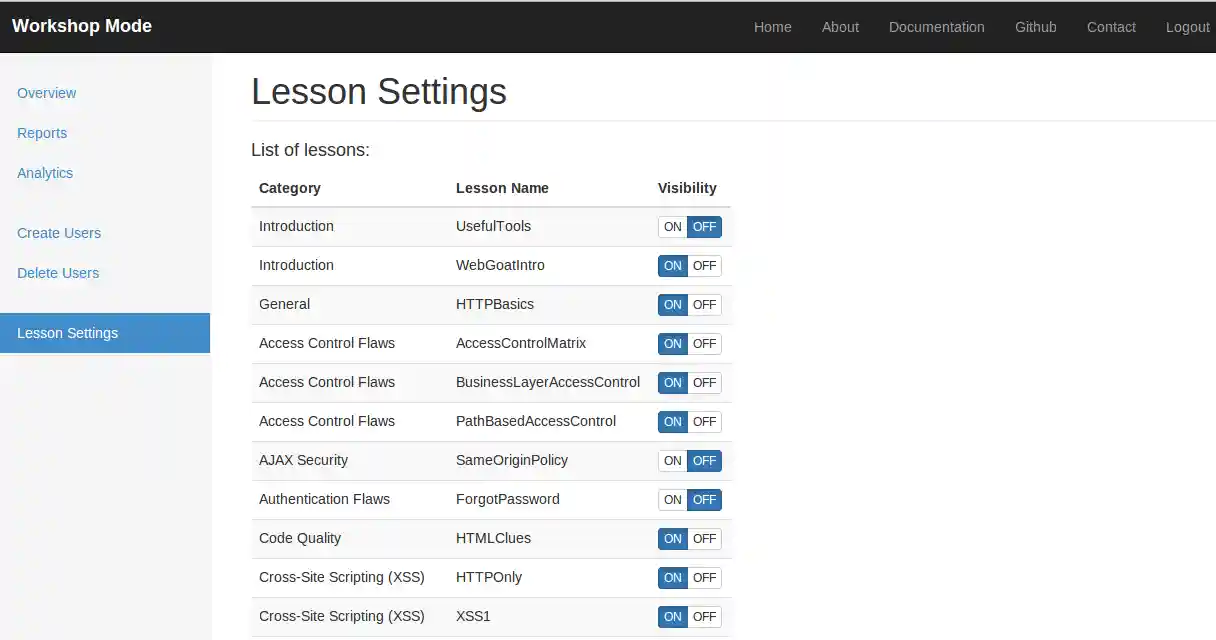This screenshot has height=640, width=1216.
Task: Hide the HTMLClues lesson
Action: pos(705,539)
